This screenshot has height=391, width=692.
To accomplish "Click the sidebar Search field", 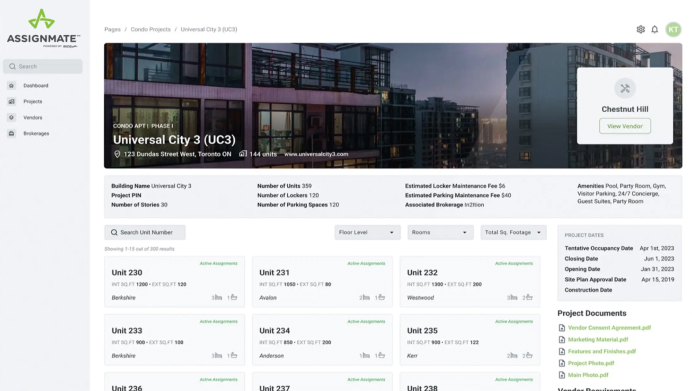I will 43,66.
